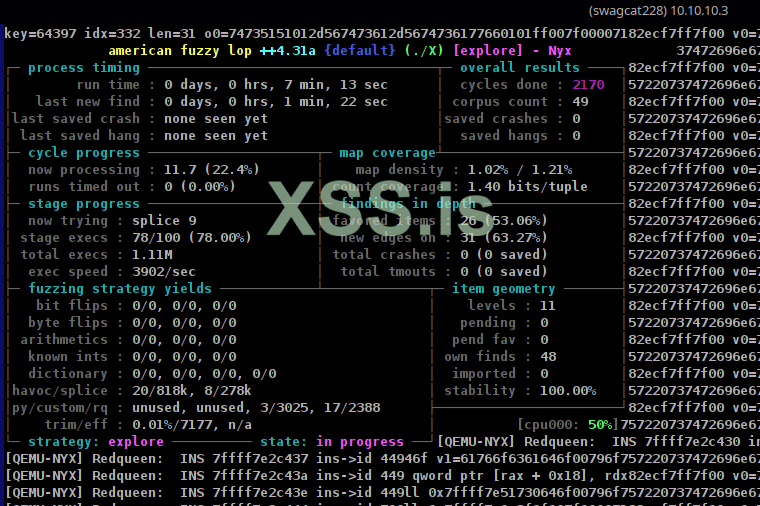Click the stability value '100.00%'
Image resolution: width=760 pixels, height=506 pixels.
point(568,391)
